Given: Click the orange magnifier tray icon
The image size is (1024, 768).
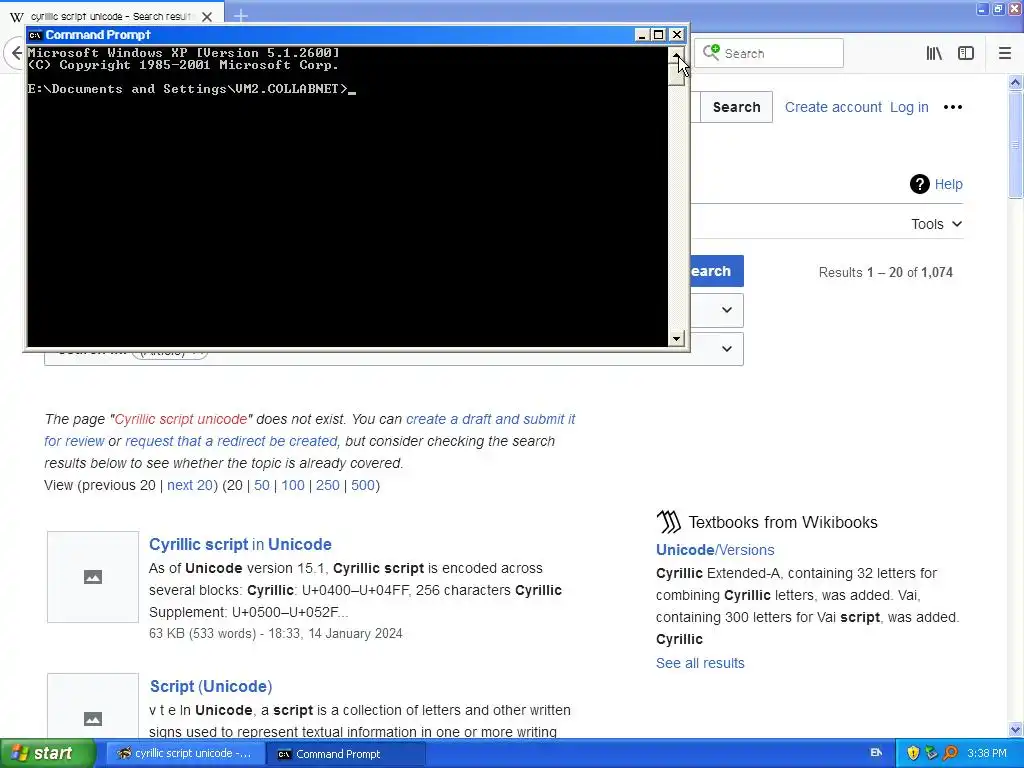Looking at the screenshot, I should pos(951,753).
